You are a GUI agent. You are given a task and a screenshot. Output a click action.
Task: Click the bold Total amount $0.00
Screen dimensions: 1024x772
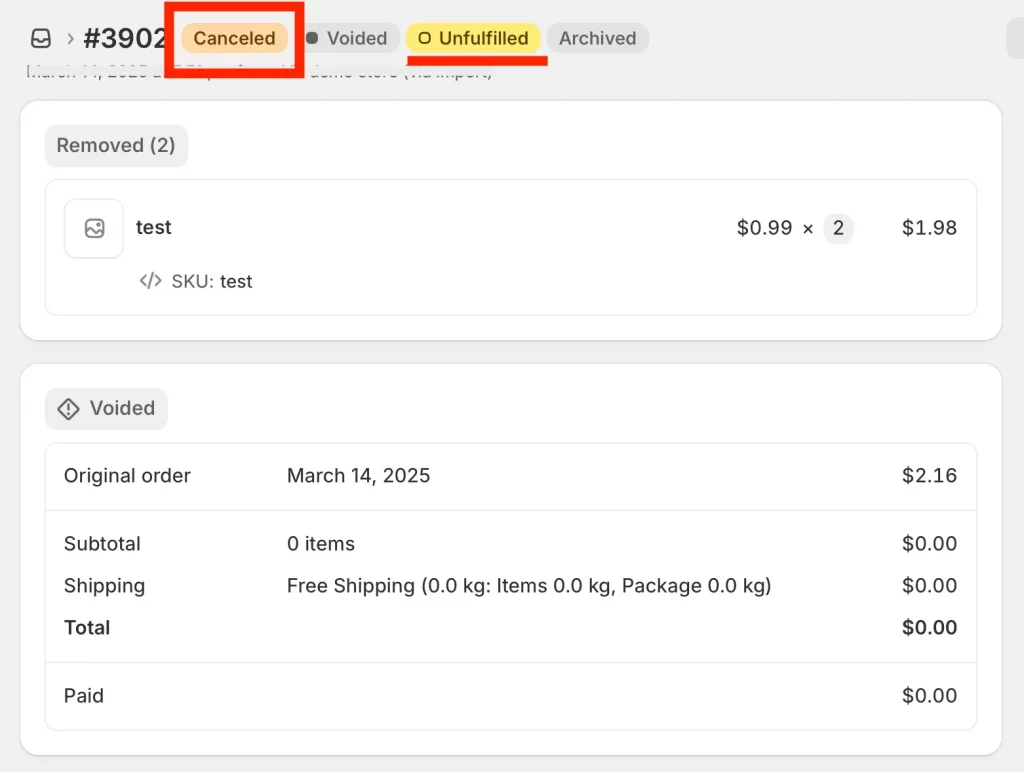(929, 628)
